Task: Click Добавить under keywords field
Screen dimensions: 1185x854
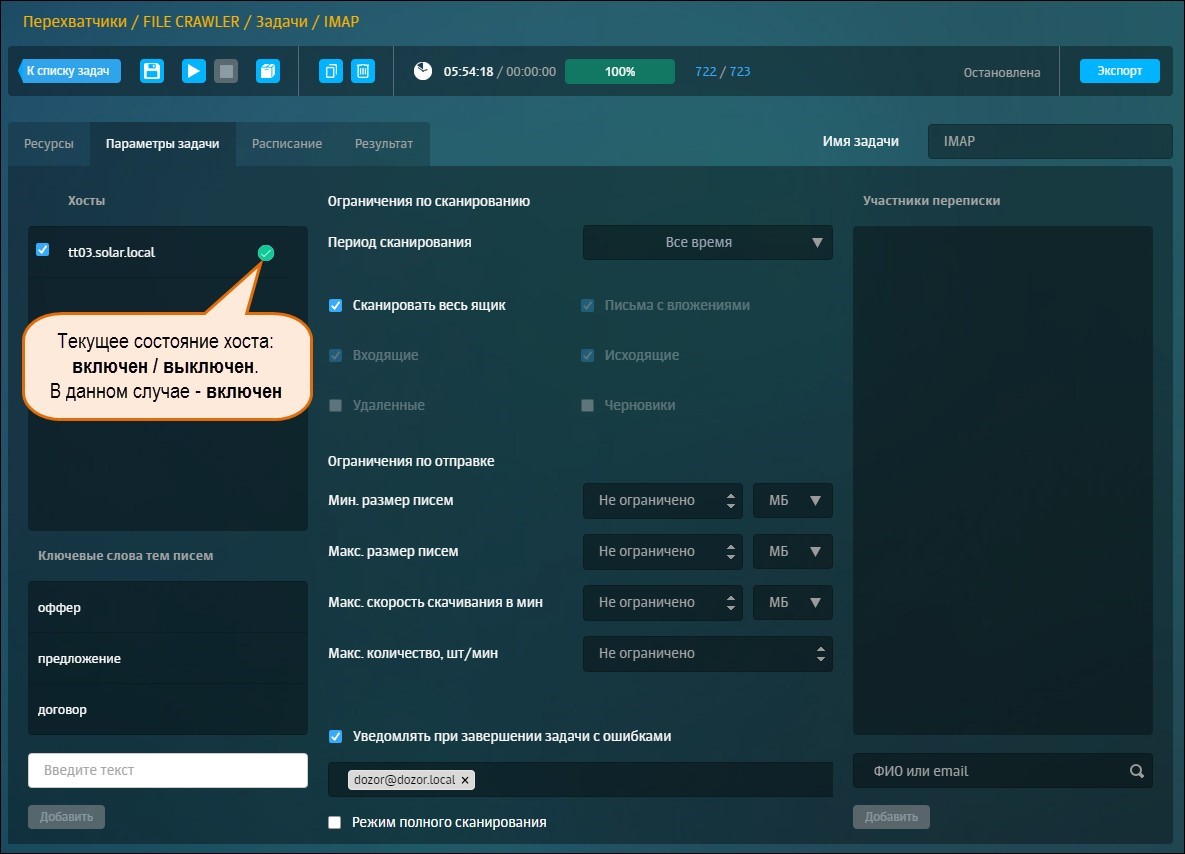Action: pos(67,816)
